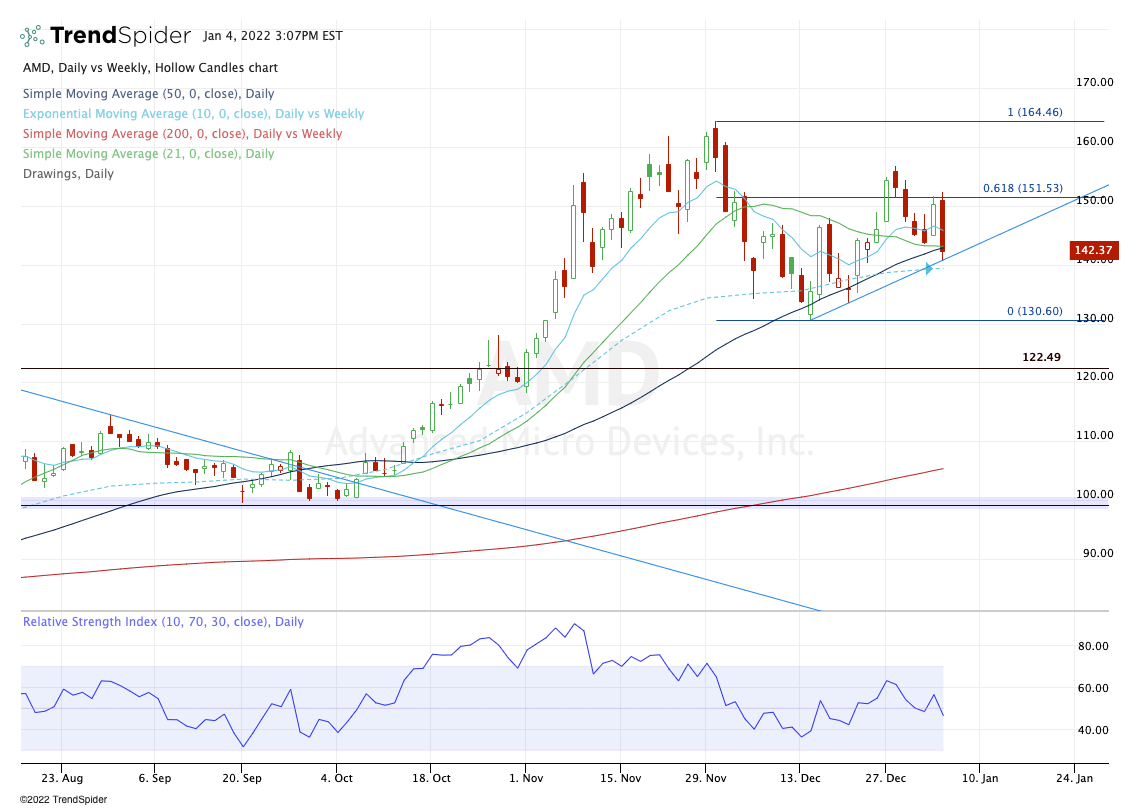This screenshot has width=1139, height=809.
Task: Click the RSI 60.00 axis label
Action: [1093, 688]
